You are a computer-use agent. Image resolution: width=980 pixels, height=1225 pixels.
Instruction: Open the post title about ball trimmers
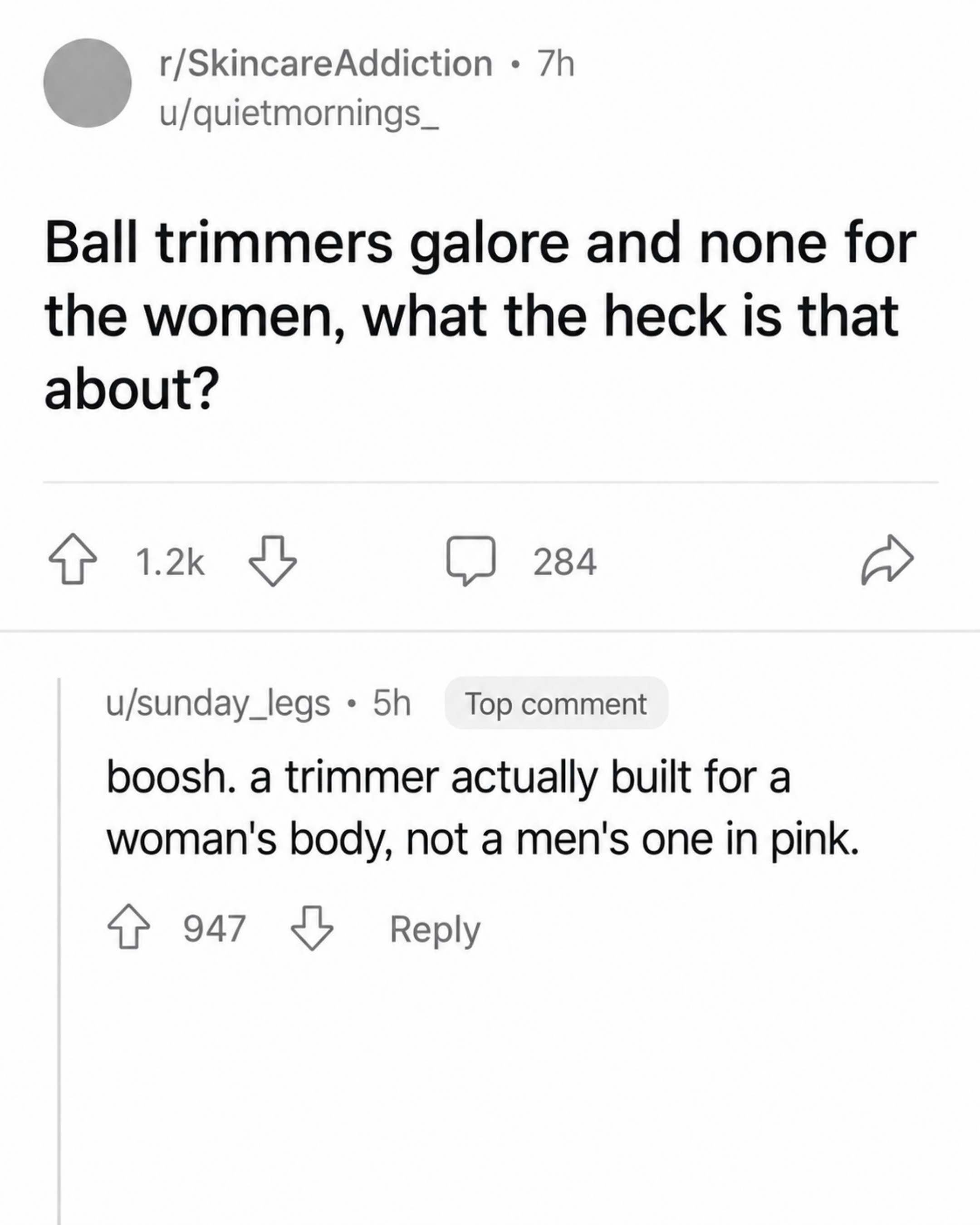[x=480, y=315]
